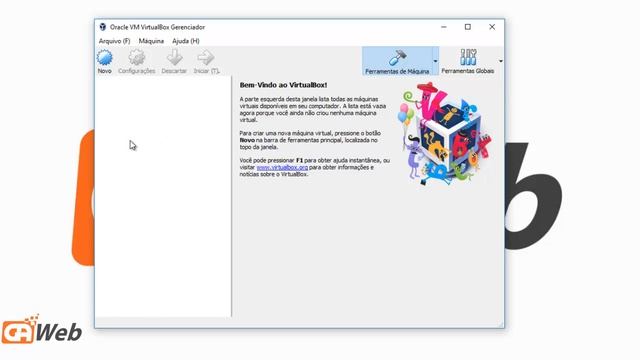Follow the www.virtualbox.org link
This screenshot has width=640, height=360.
point(282,167)
